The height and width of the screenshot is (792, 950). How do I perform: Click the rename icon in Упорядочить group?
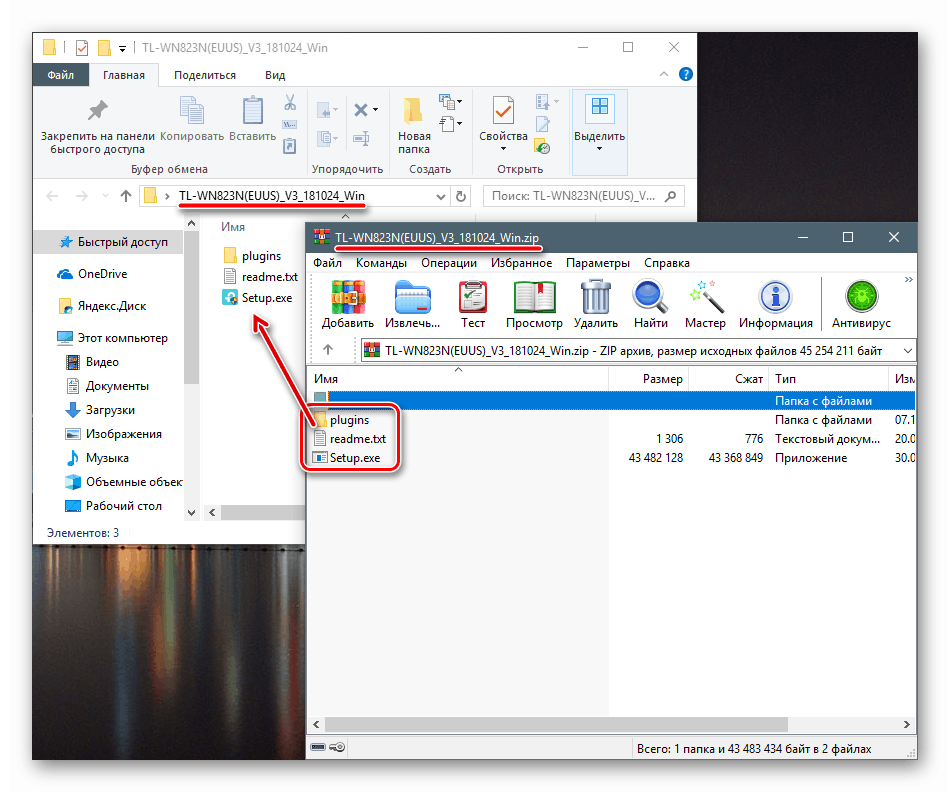coord(361,139)
